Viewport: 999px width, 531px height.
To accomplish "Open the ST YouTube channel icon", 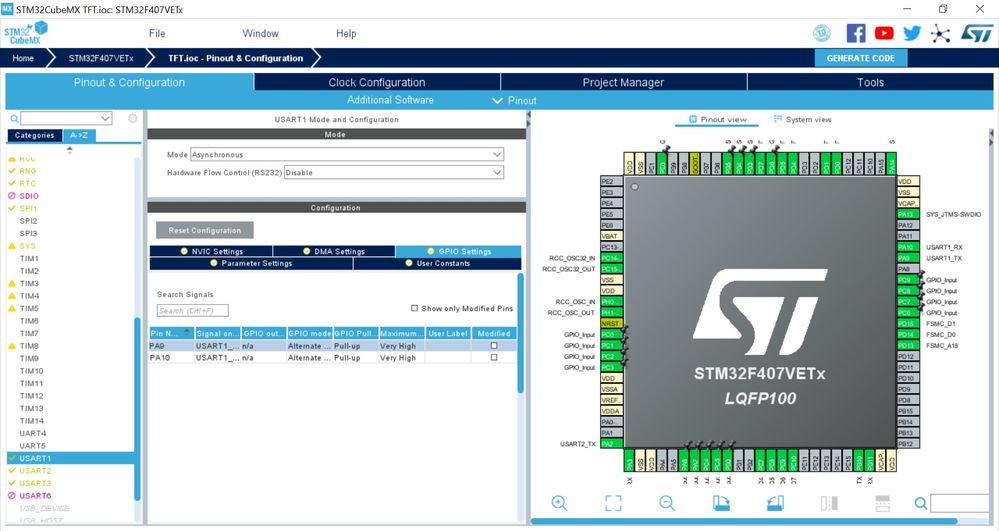I will pos(884,33).
